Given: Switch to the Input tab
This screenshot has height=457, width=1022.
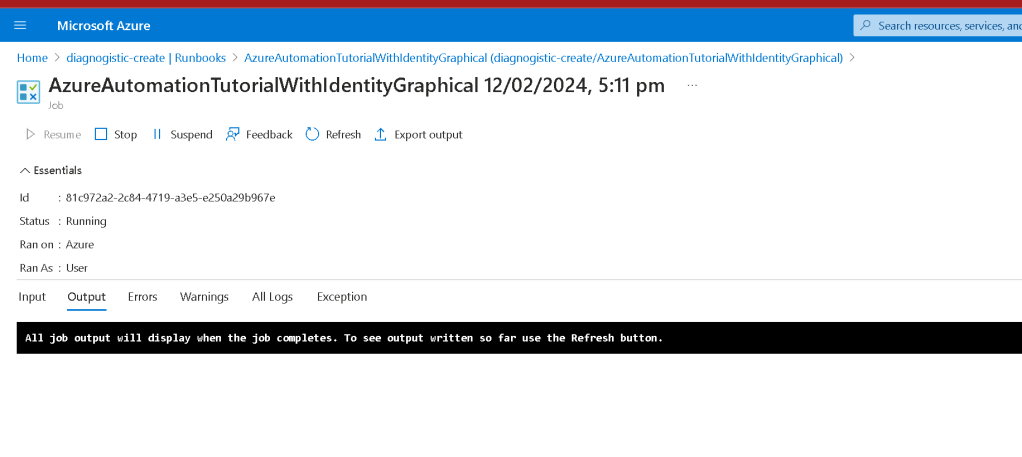Looking at the screenshot, I should [32, 297].
